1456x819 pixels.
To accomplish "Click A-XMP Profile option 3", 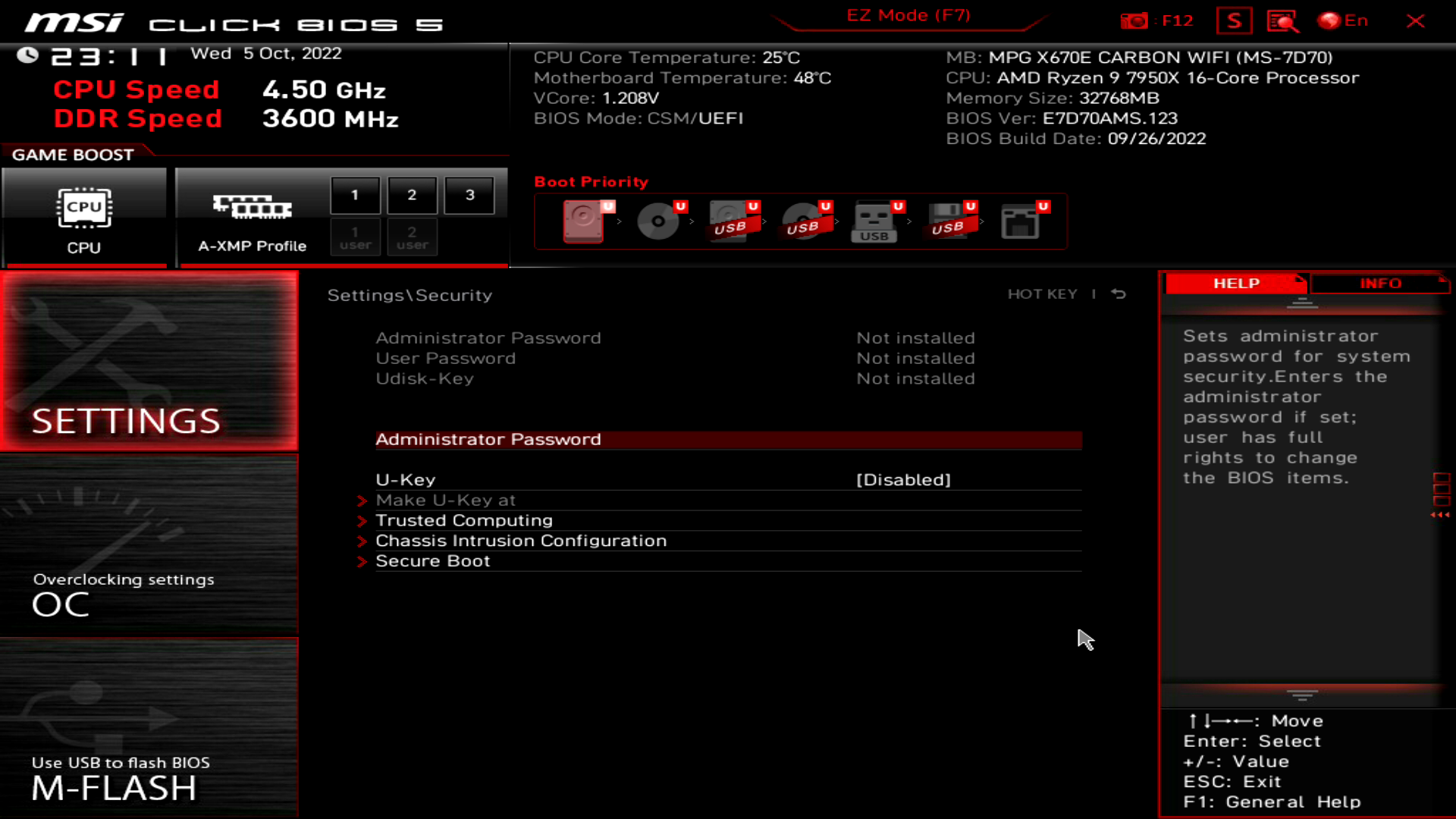I will click(470, 194).
